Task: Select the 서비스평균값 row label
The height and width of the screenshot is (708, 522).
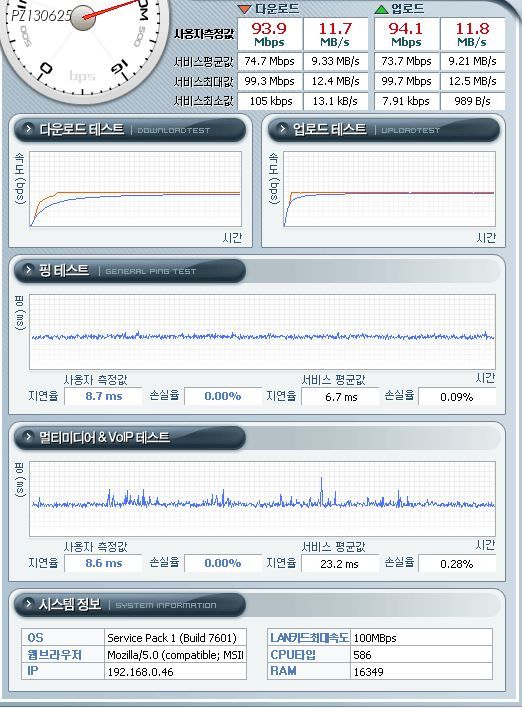Action: 204,61
